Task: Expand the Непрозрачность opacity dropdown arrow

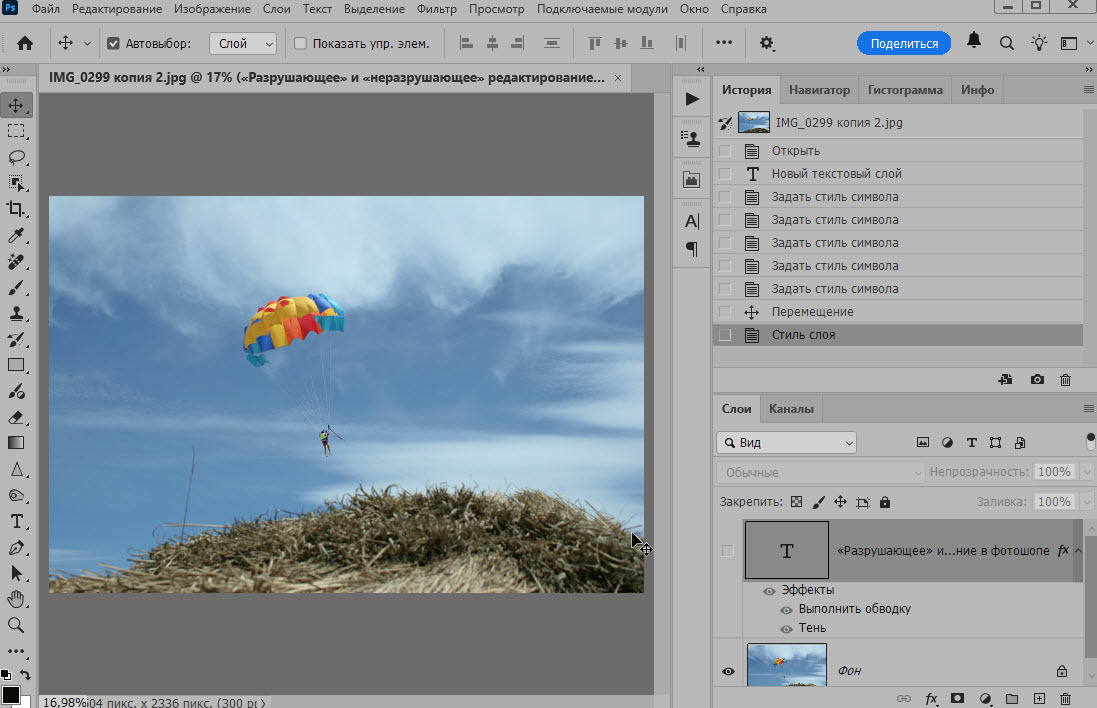Action: pos(1087,472)
